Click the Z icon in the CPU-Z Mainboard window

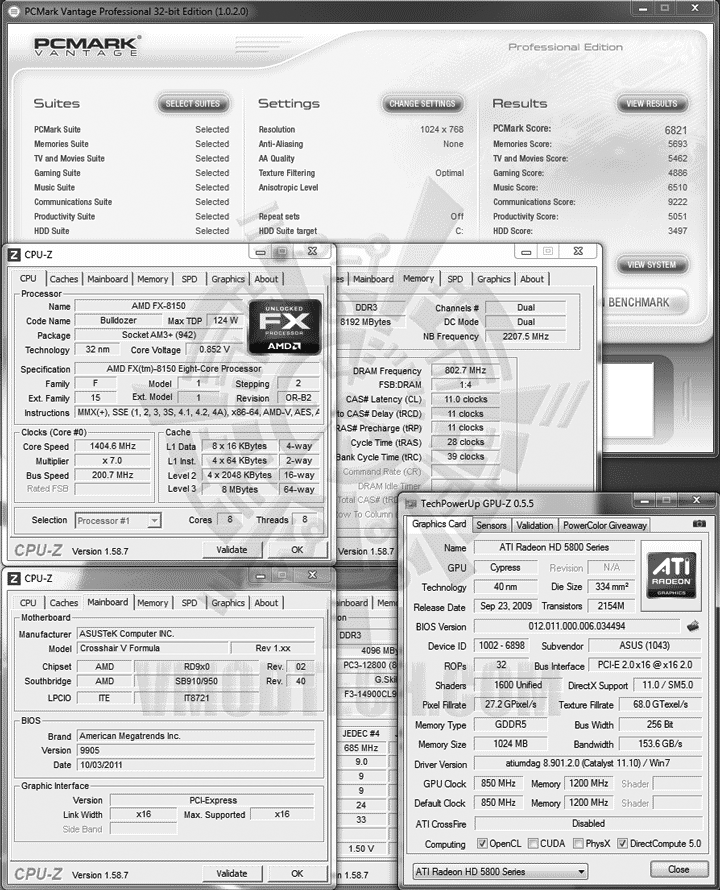pos(14,578)
